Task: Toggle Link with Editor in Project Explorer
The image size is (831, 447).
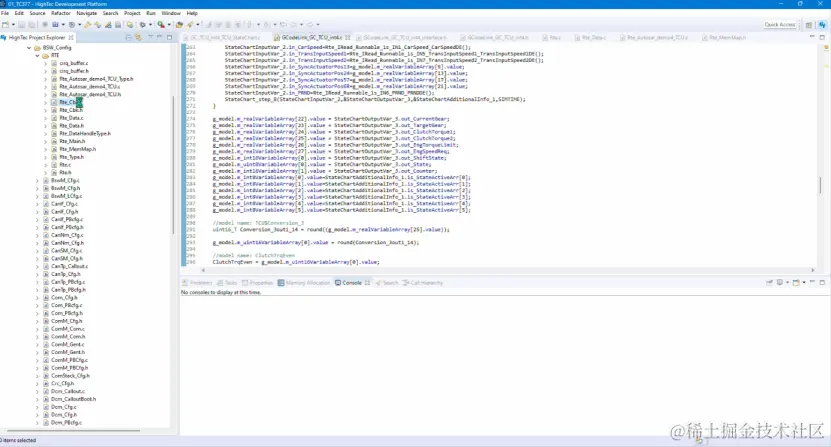Action: pyautogui.click(x=138, y=37)
